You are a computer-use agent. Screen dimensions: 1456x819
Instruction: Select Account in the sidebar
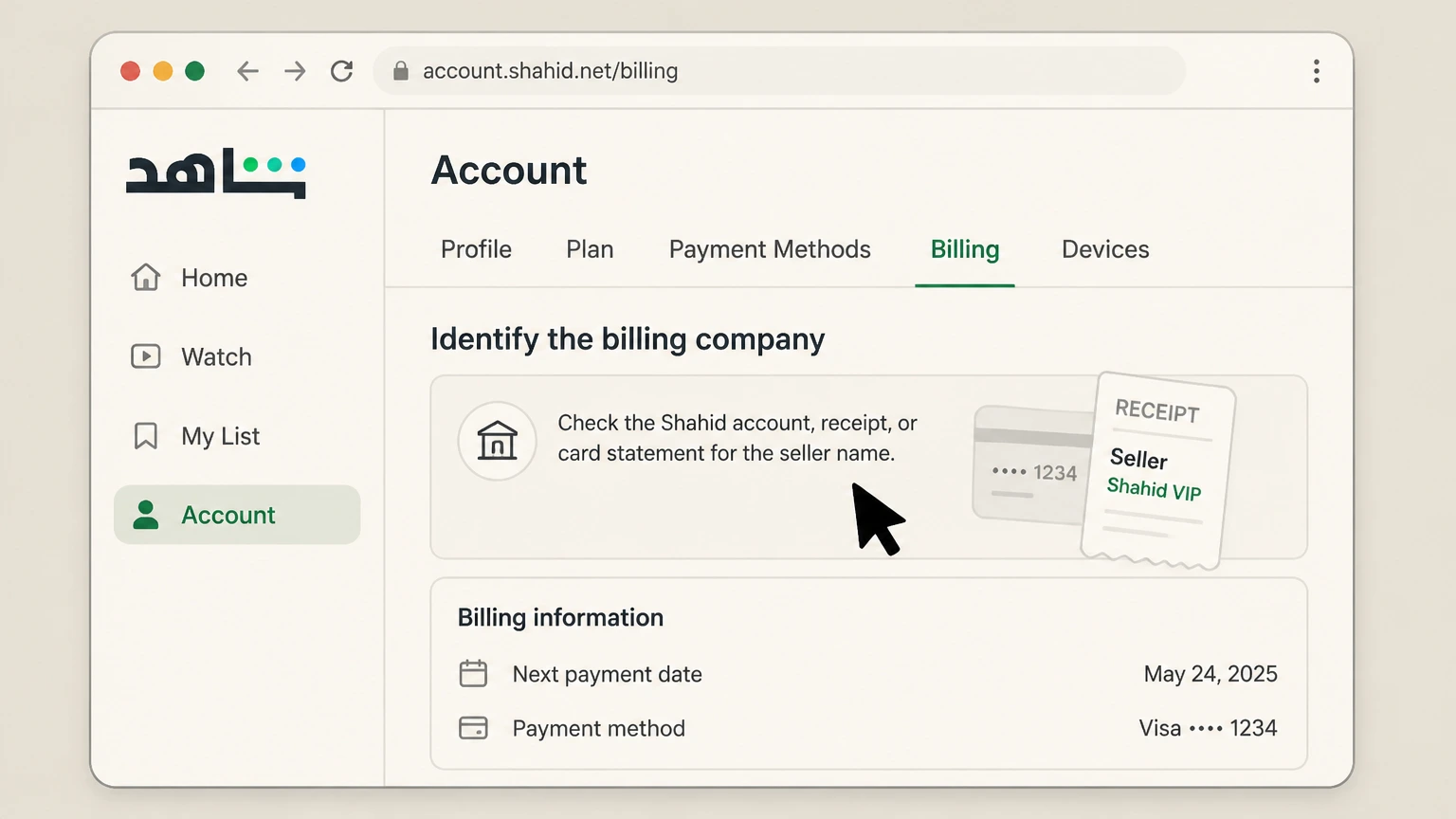coord(237,515)
